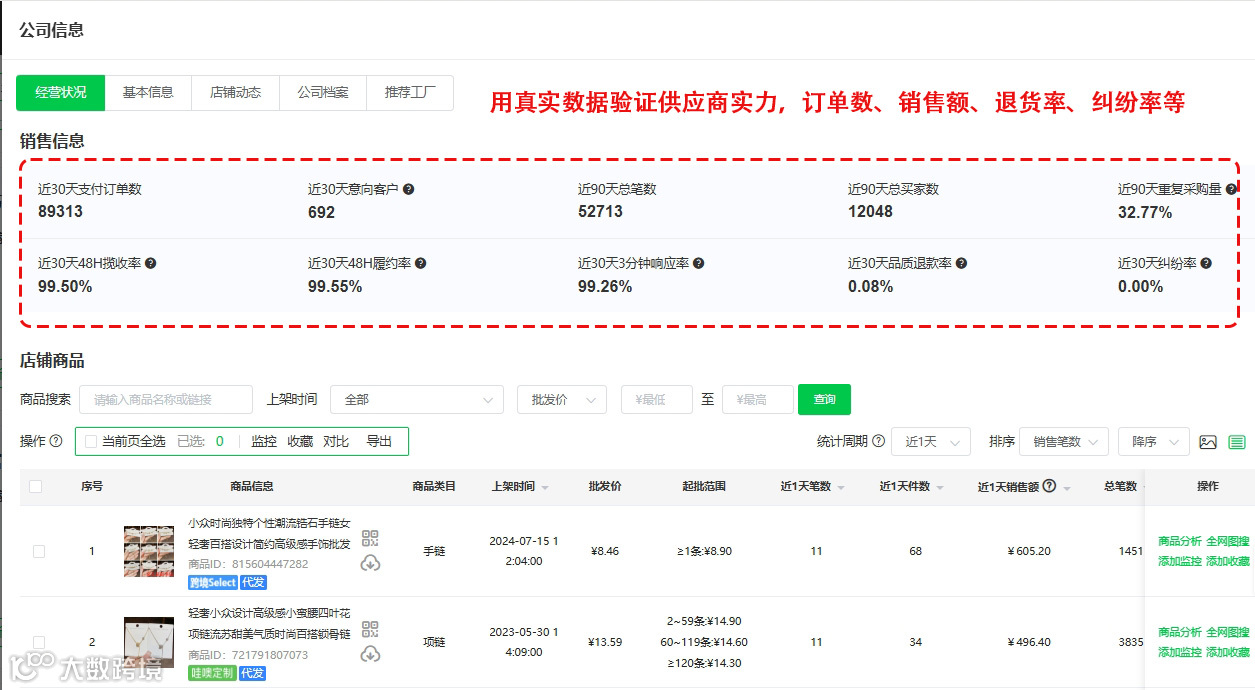Click 添加监控 link for row 2
1255x690 pixels.
point(1180,652)
